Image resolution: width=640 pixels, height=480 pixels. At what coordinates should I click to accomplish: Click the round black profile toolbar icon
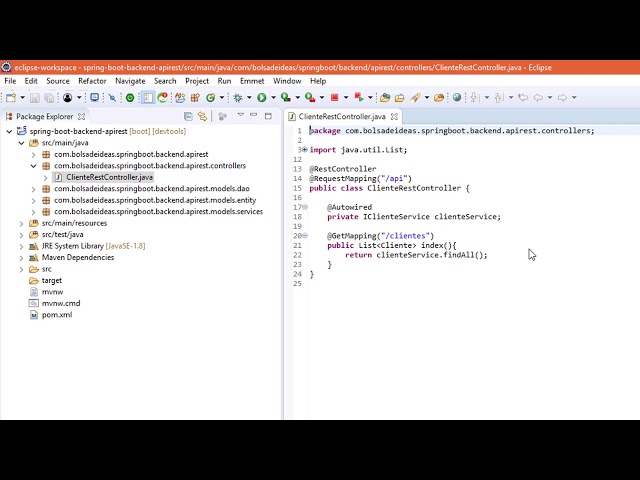click(68, 98)
